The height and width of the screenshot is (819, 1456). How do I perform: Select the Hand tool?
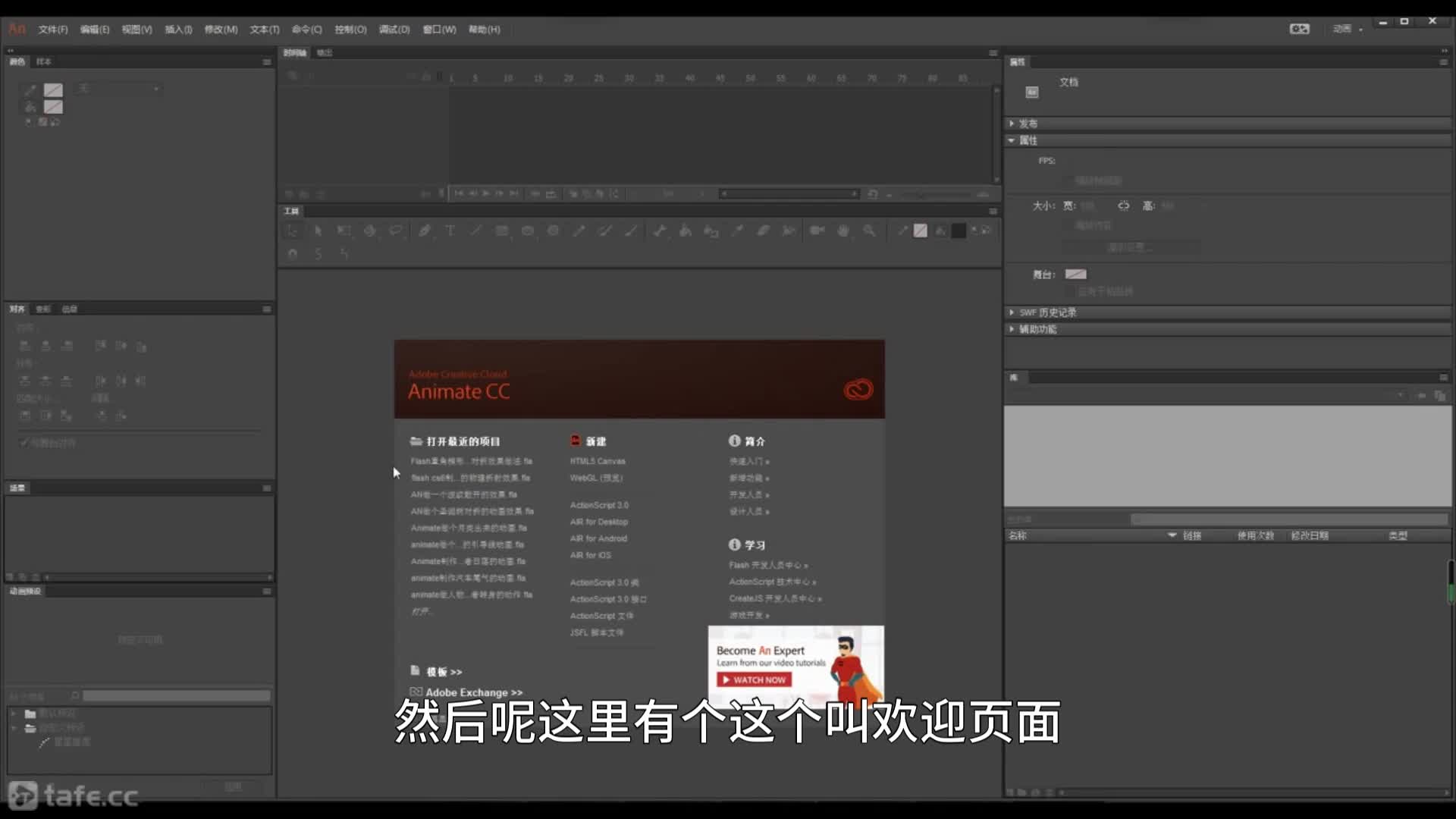coord(843,231)
